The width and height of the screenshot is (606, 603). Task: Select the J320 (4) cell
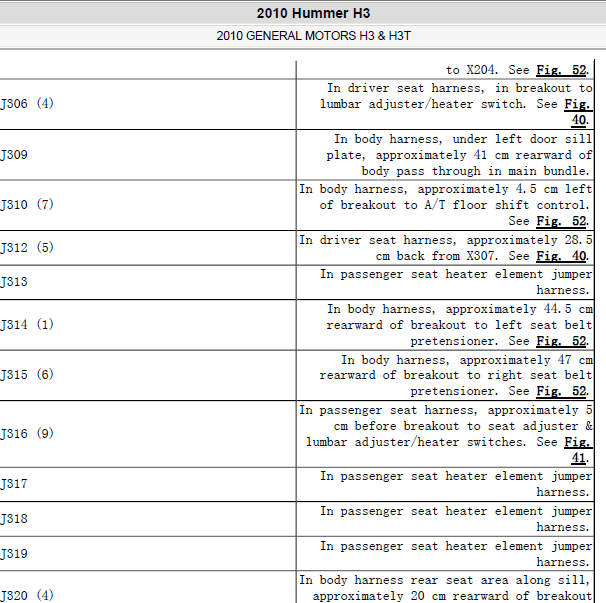[x=148, y=588]
